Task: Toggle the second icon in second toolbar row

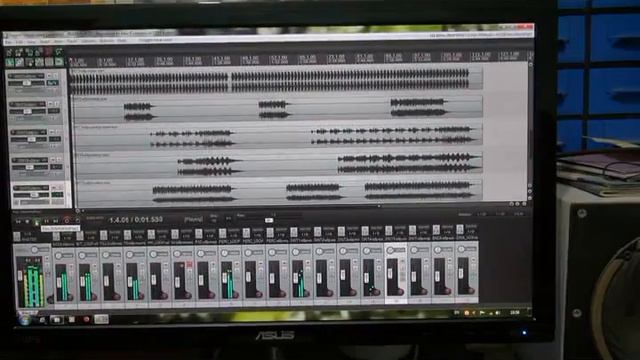Action: click(x=20, y=62)
